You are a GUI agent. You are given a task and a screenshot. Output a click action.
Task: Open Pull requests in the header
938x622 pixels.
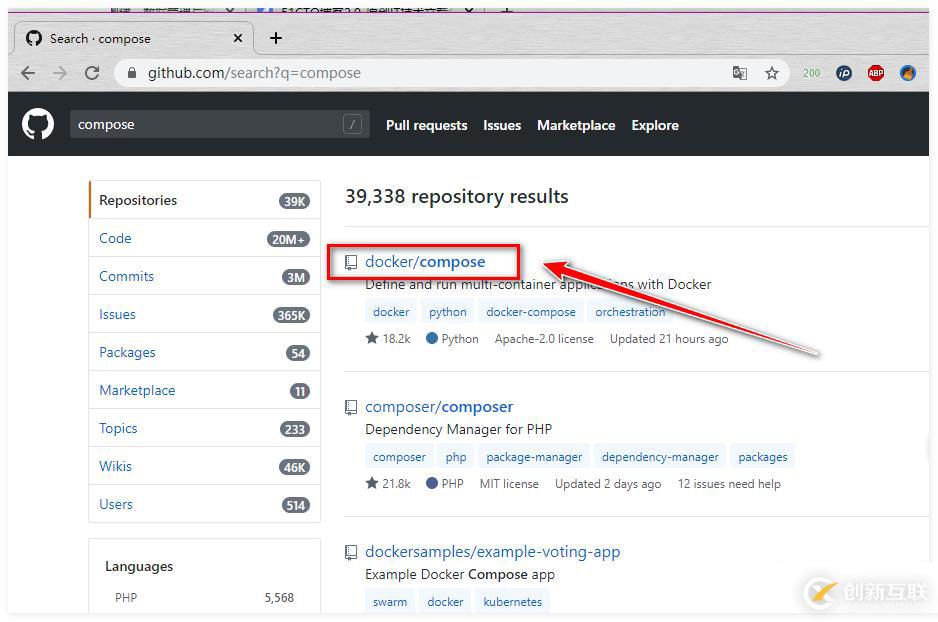(427, 125)
